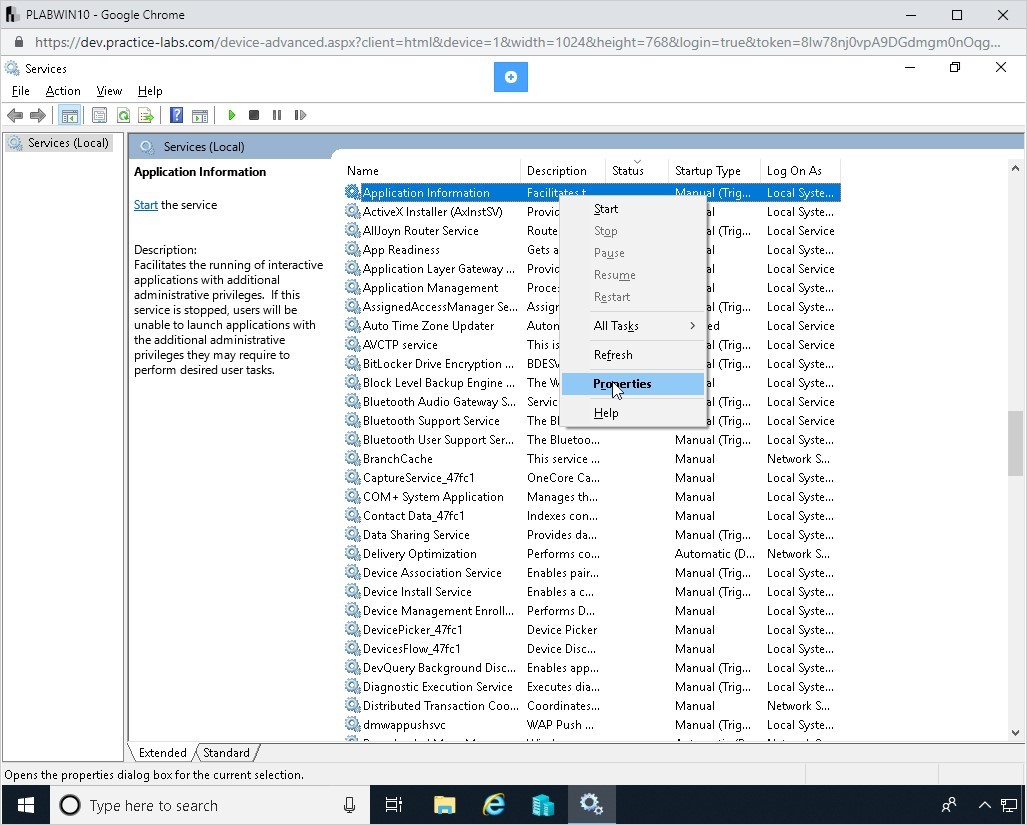Open Server Manager taskbar icon

[542, 805]
